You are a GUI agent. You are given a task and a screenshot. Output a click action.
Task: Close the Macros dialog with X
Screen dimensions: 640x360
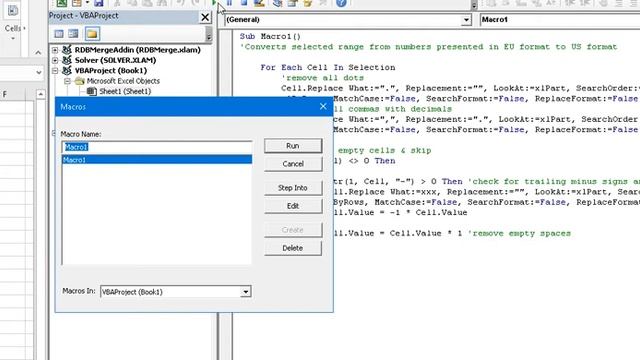pyautogui.click(x=323, y=107)
